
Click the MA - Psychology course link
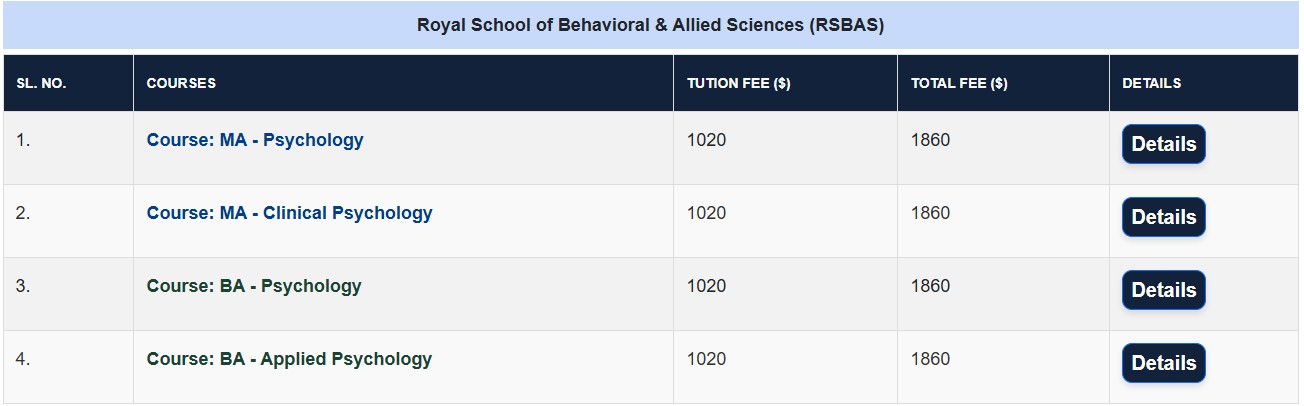pyautogui.click(x=255, y=140)
